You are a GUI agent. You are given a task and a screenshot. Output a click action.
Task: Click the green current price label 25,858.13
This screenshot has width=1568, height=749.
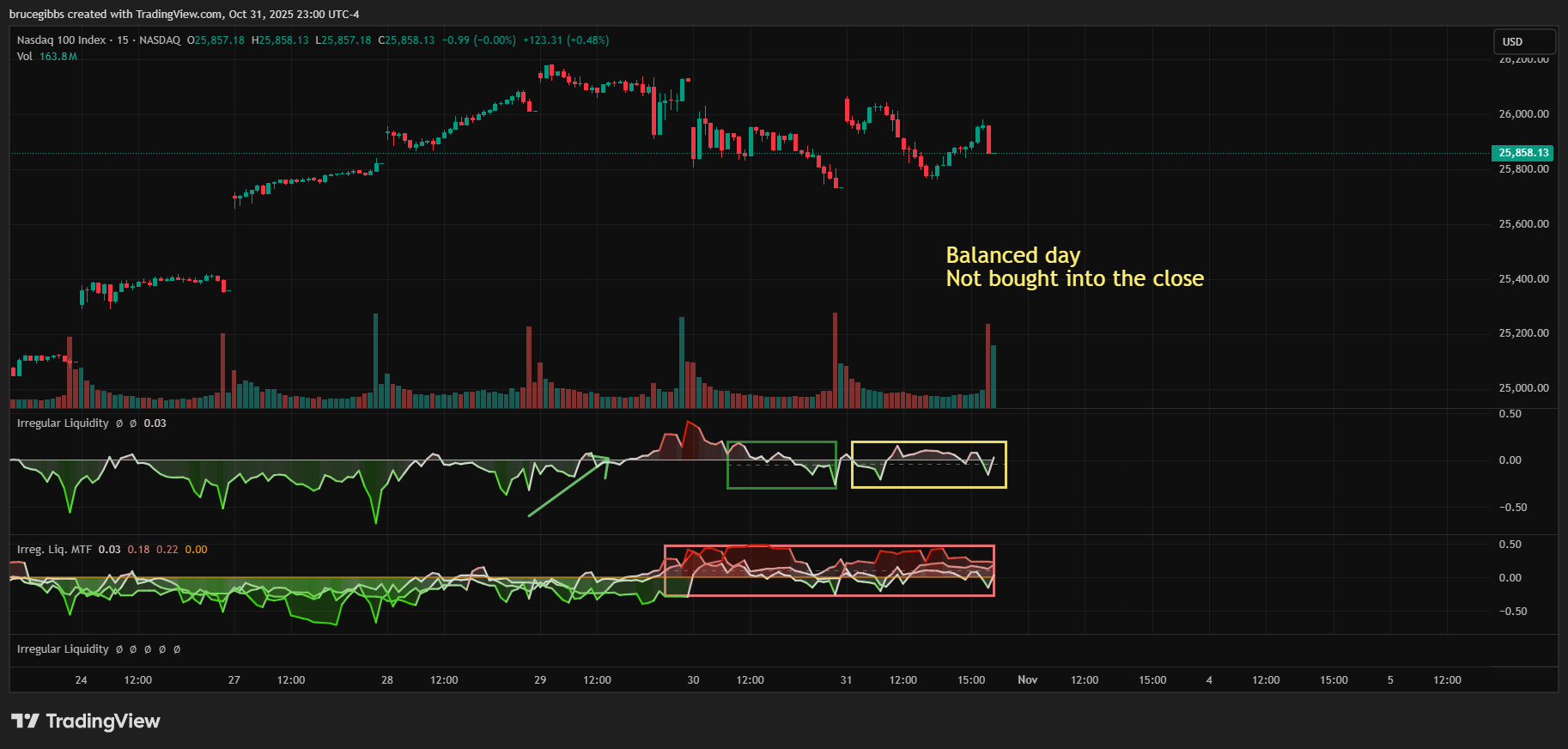tap(1522, 153)
